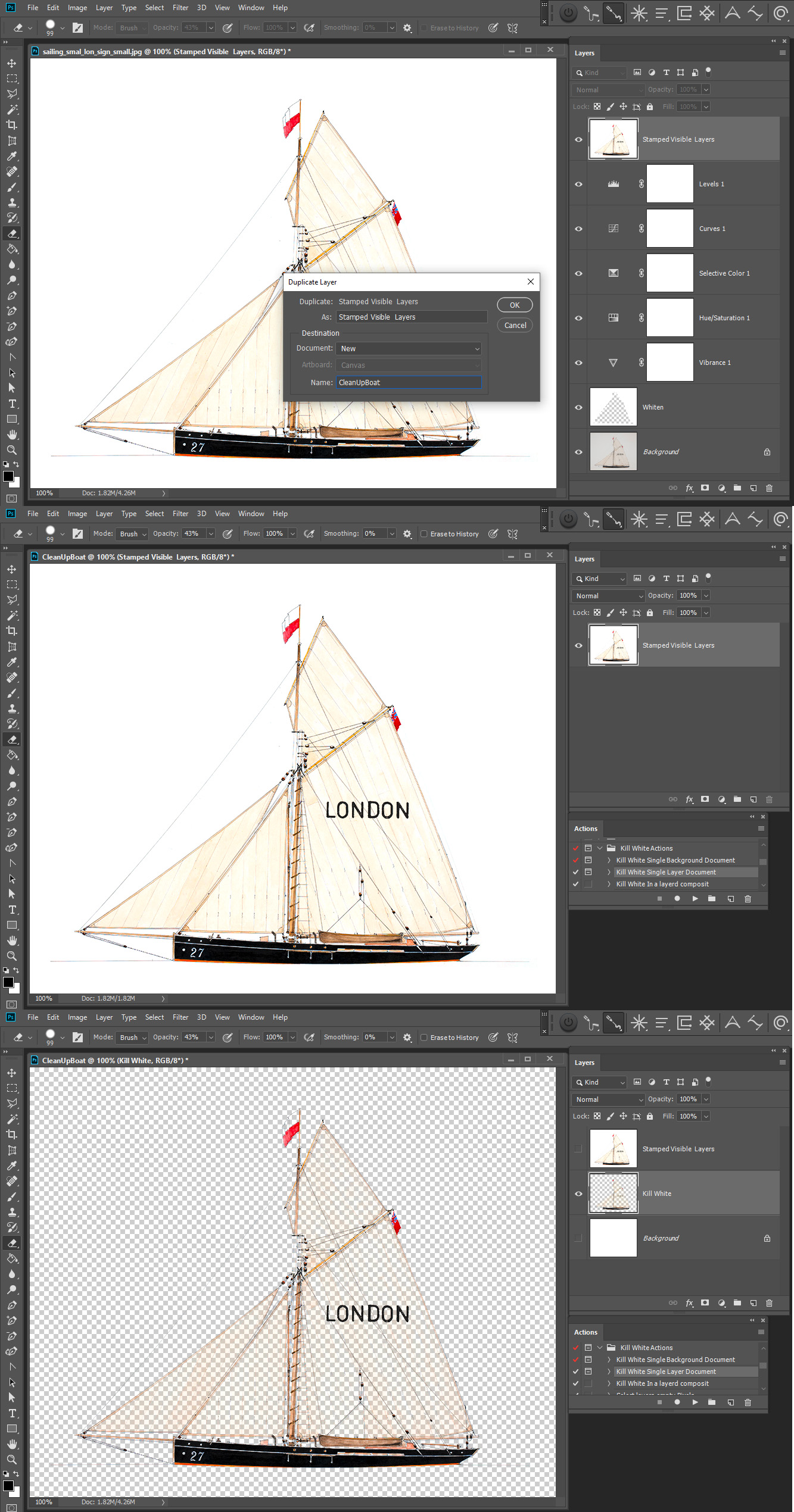Open Layer menu in CleanUpBoat Stamped Visible window
Viewport: 794px width, 1512px height.
pyautogui.click(x=104, y=514)
